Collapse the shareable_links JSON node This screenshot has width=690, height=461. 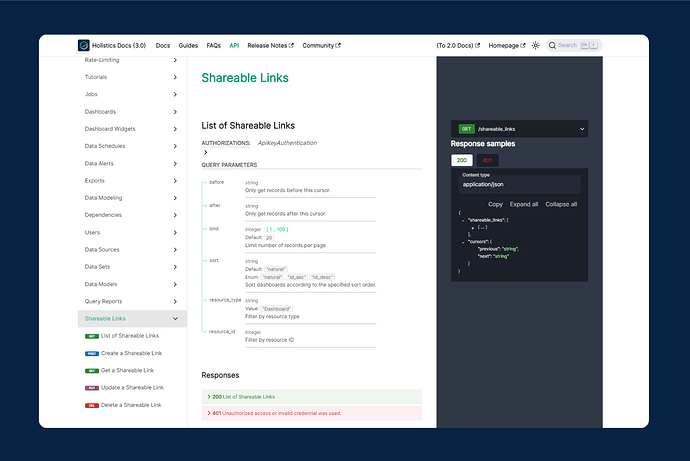[463, 220]
